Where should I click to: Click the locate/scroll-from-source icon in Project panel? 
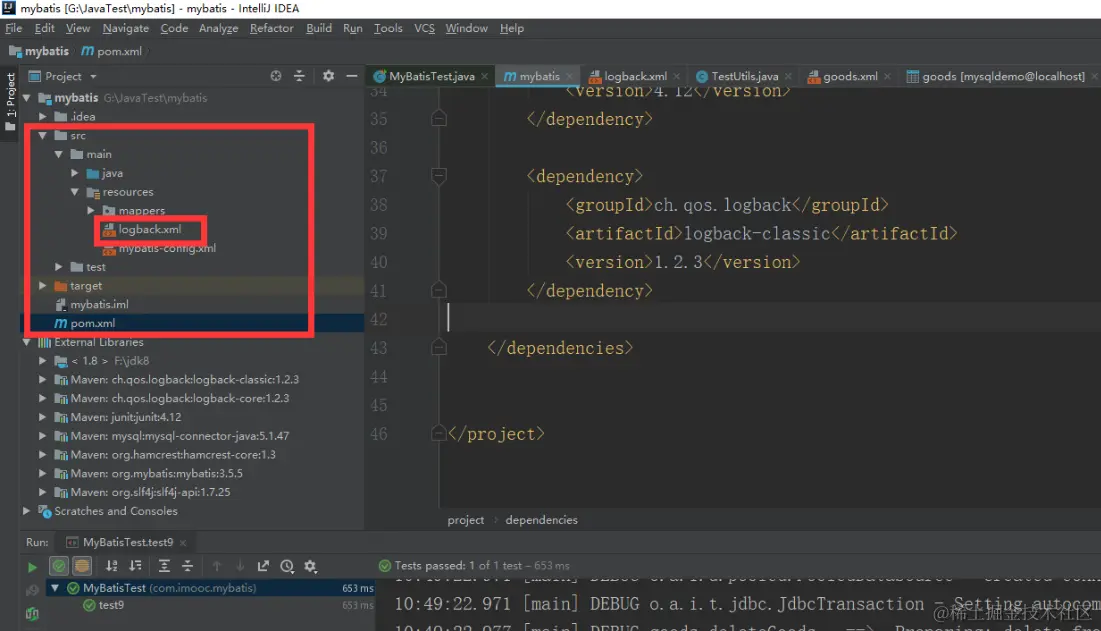[x=276, y=76]
